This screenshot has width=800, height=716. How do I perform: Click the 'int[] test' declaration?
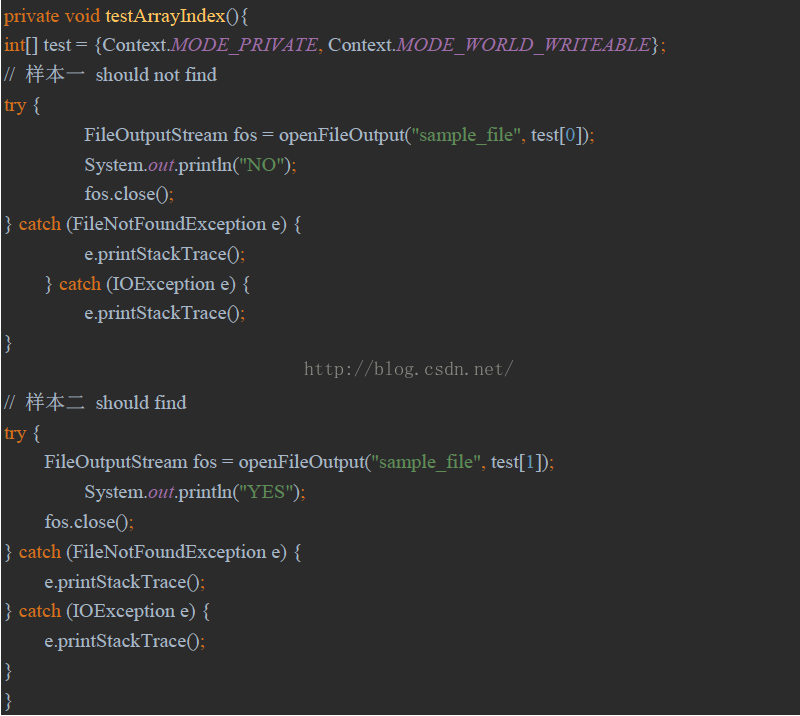pyautogui.click(x=37, y=45)
